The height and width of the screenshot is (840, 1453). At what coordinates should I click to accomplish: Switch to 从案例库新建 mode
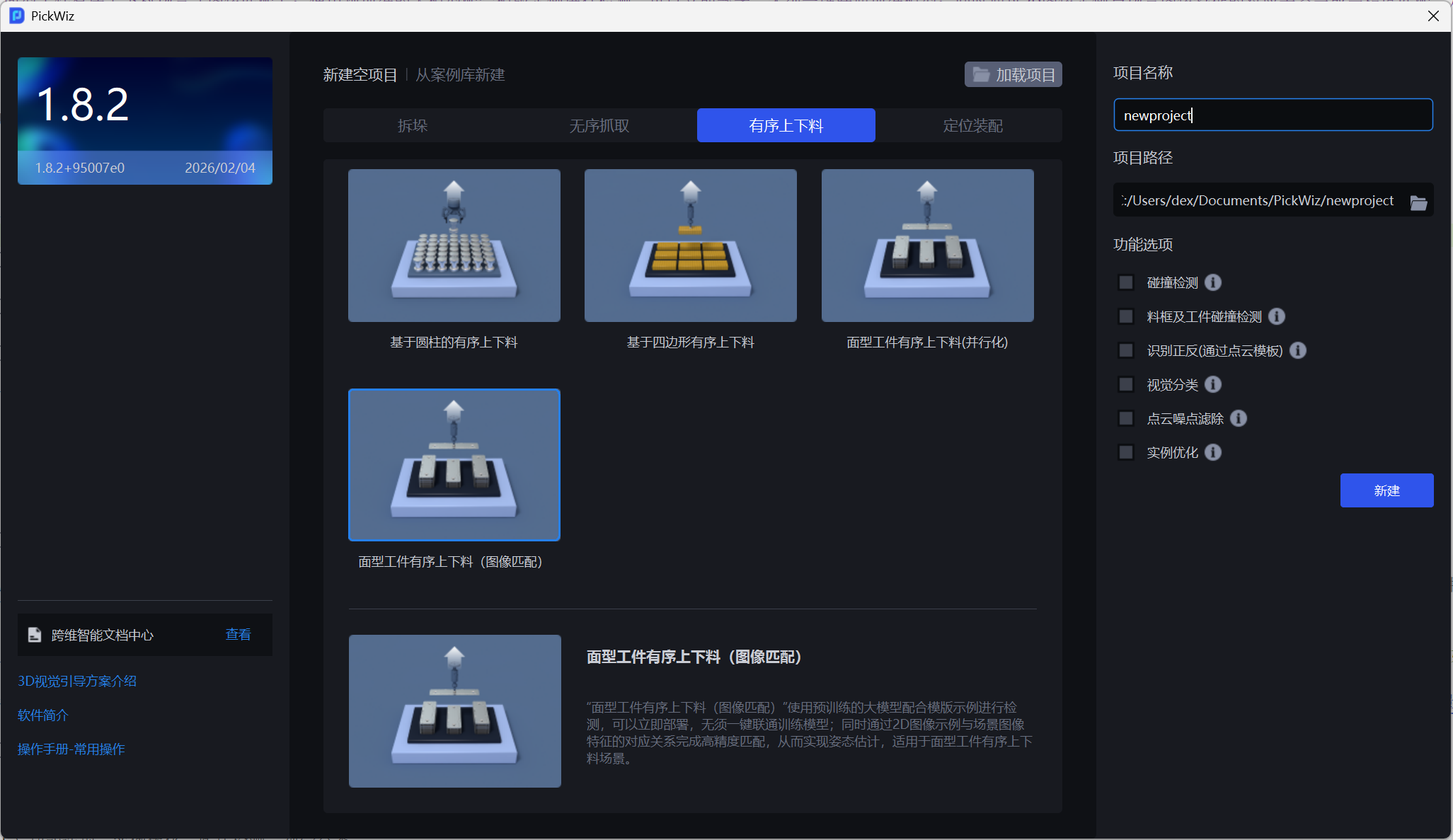tap(460, 74)
